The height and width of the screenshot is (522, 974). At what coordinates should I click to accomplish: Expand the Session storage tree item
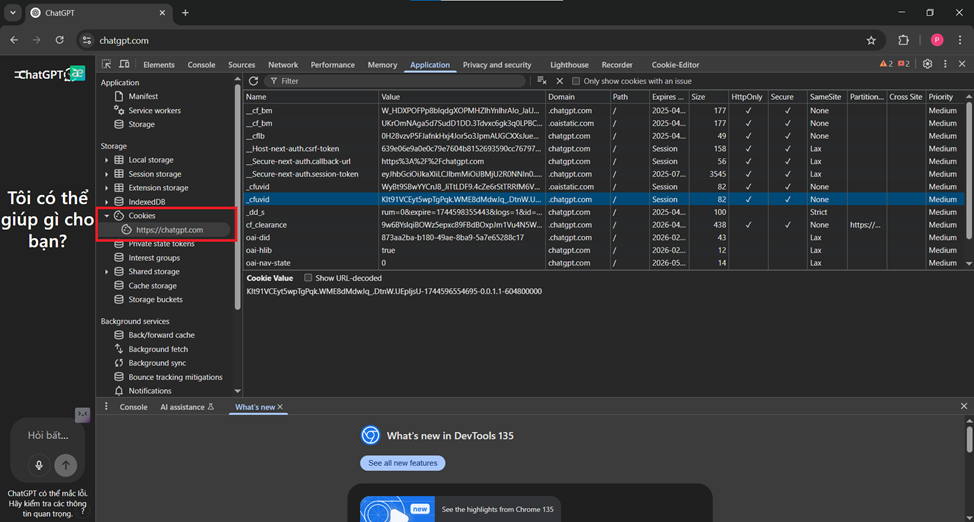coord(106,174)
